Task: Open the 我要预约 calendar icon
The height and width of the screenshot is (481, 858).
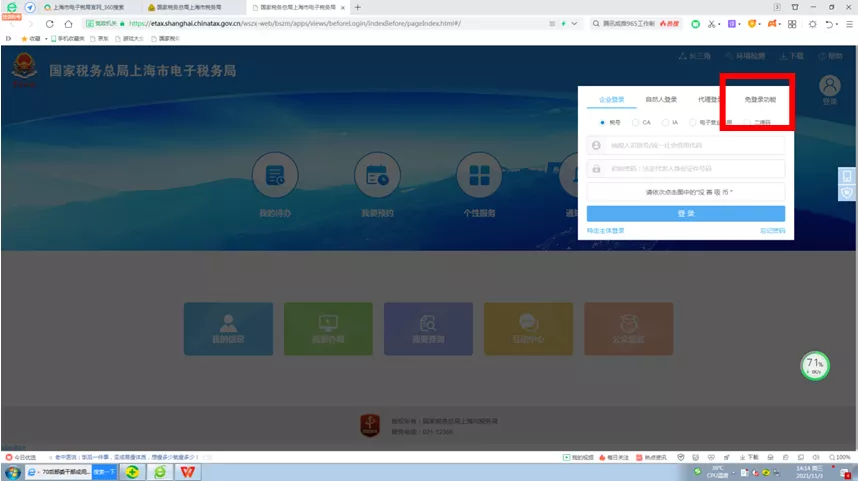Action: [377, 176]
